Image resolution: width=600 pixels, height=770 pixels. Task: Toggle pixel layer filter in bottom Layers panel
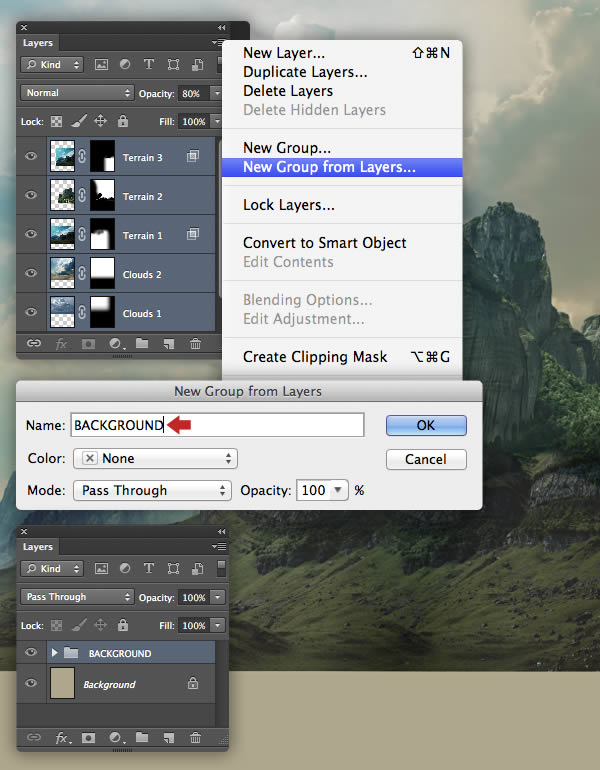[101, 569]
